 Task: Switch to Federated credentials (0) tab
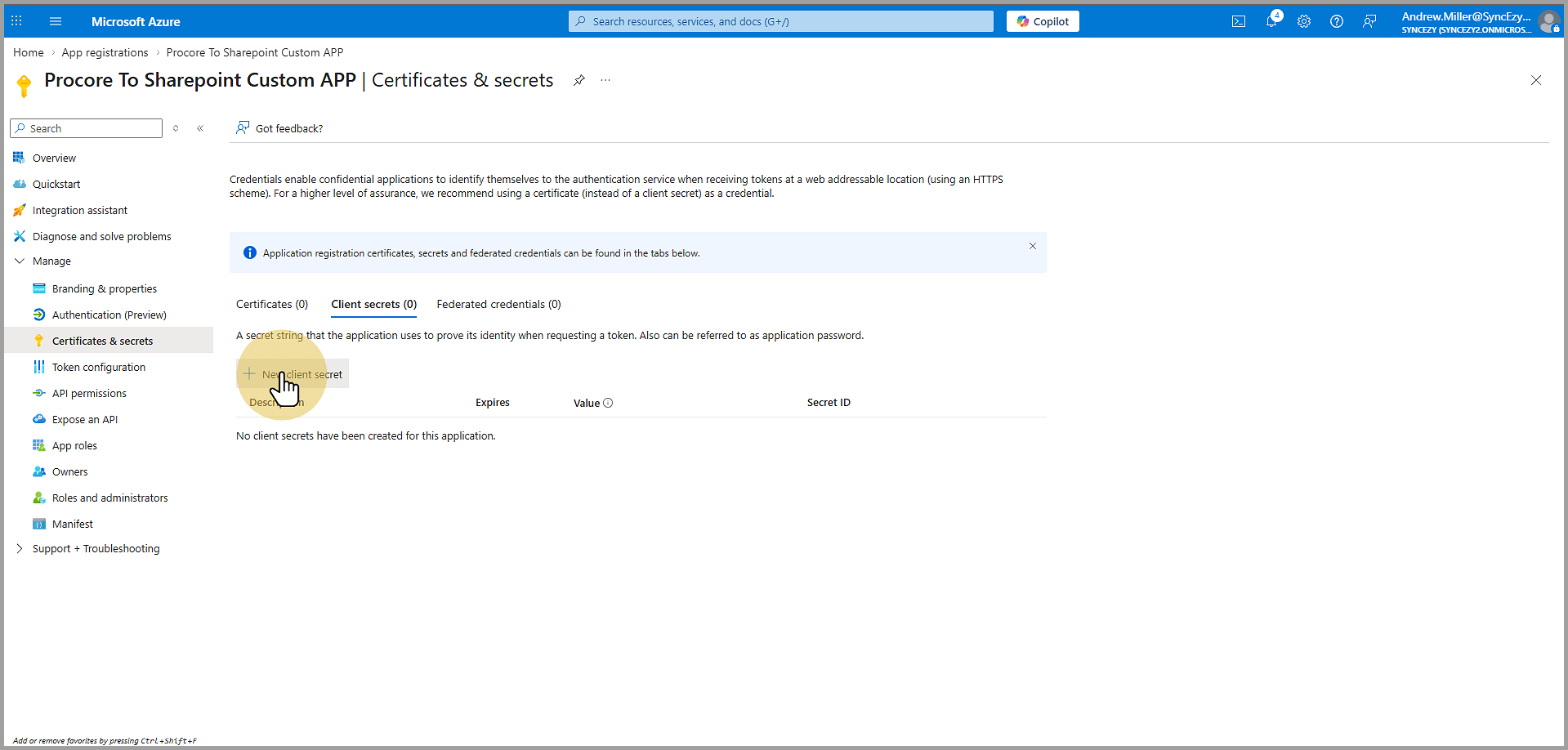498,305
